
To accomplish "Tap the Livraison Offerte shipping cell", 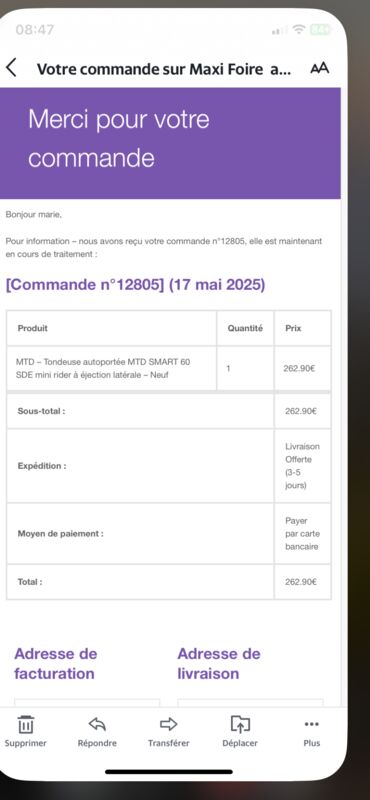I will 303,466.
